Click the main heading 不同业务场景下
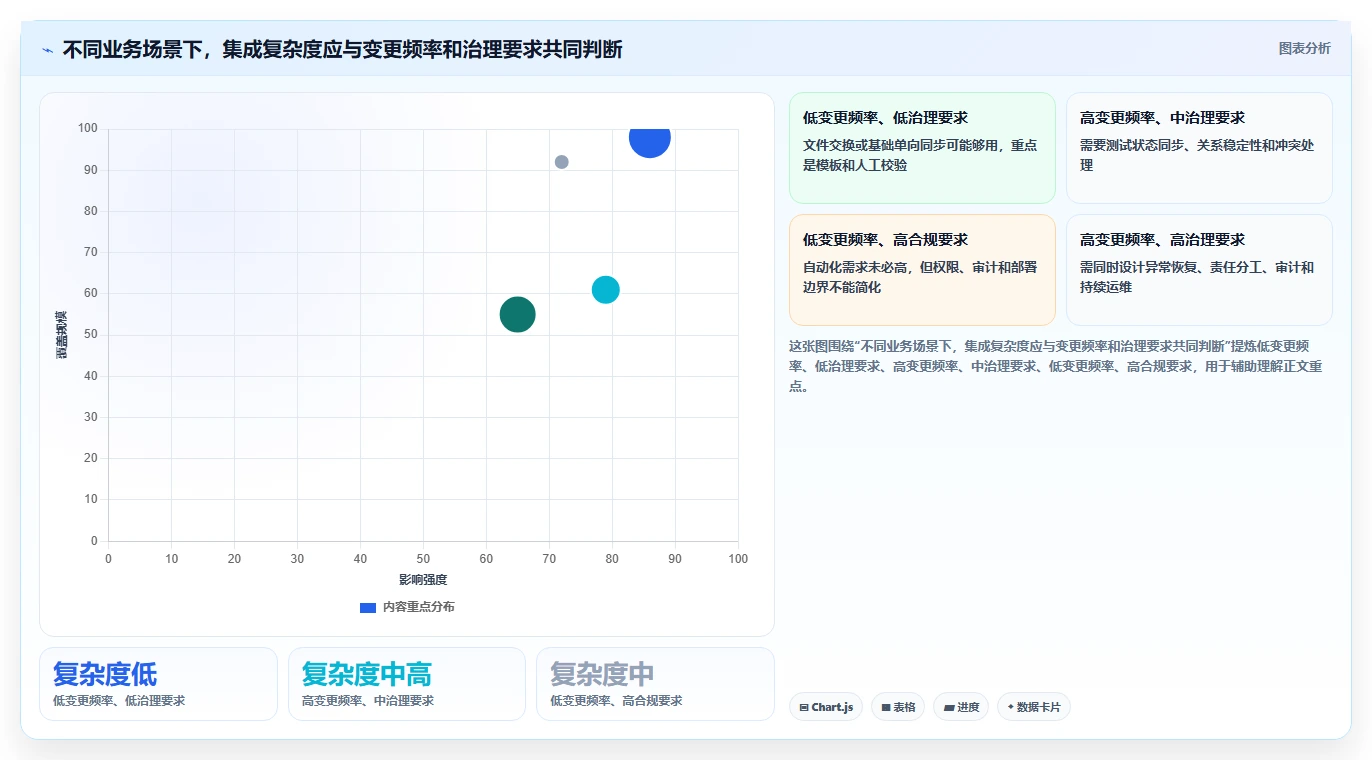The width and height of the screenshot is (1372, 760). (343, 49)
